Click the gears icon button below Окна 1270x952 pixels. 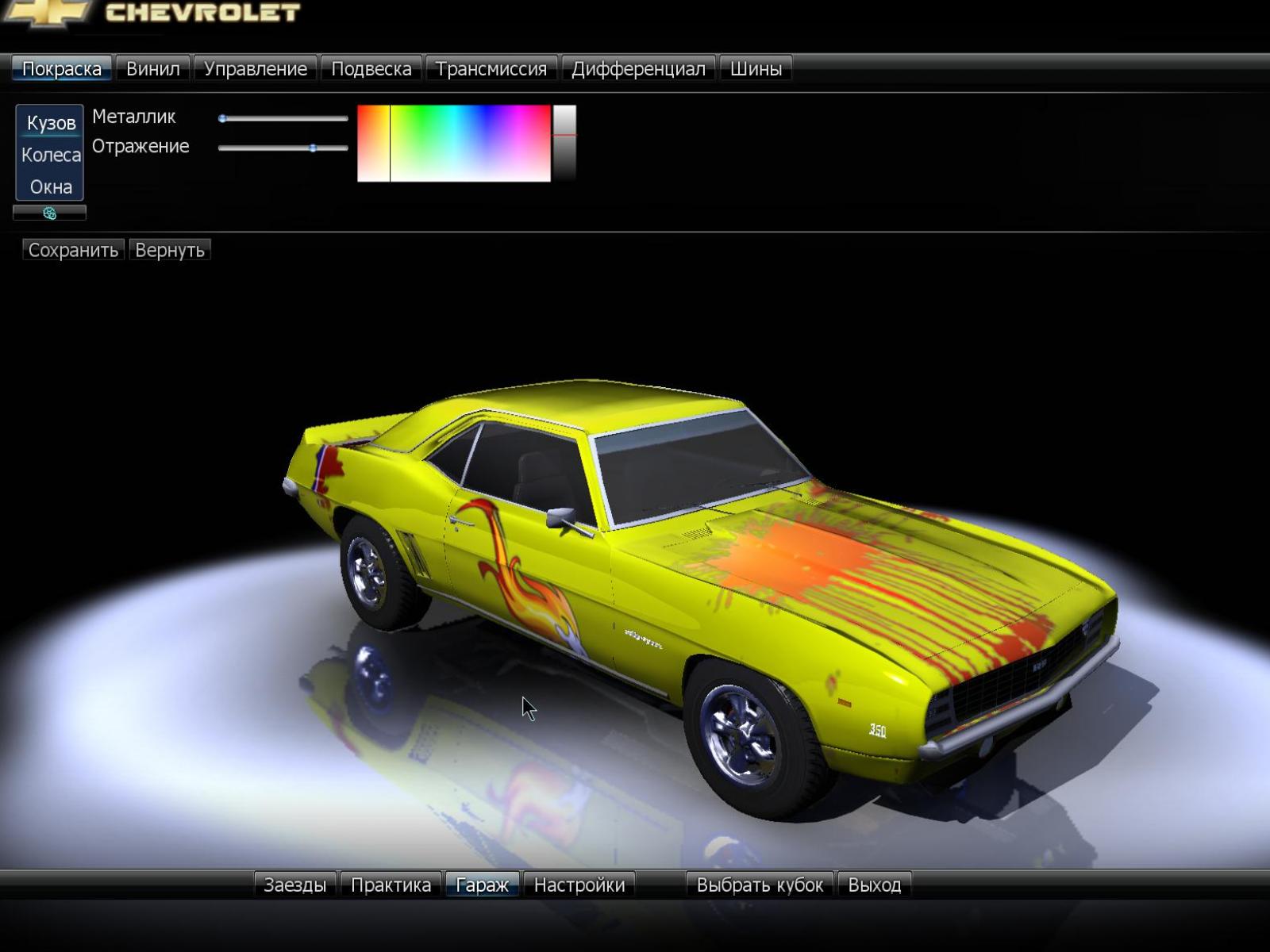tap(49, 213)
